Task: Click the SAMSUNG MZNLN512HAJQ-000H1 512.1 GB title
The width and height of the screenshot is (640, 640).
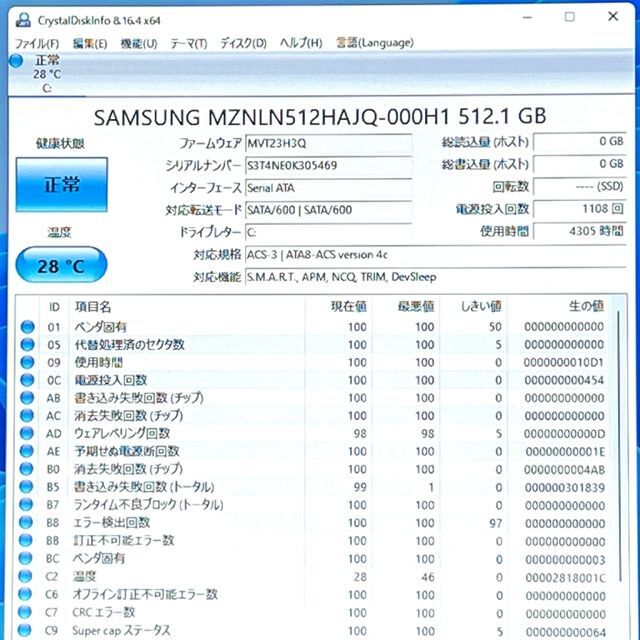Action: (x=320, y=117)
